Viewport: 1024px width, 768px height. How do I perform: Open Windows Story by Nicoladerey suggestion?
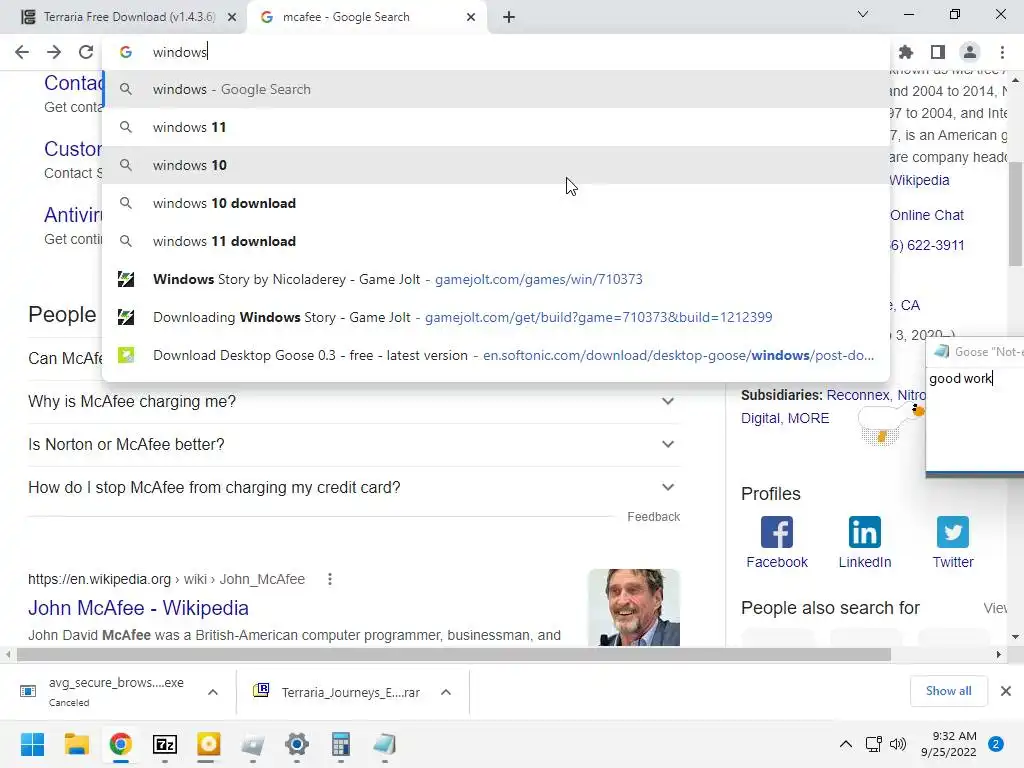click(x=496, y=279)
